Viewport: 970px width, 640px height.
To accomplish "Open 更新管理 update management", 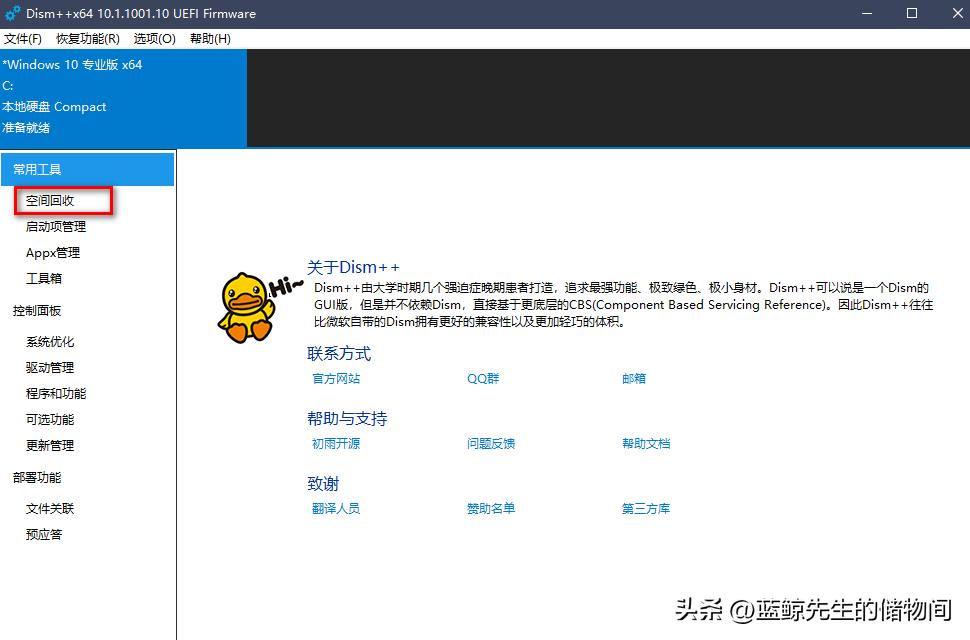I will click(52, 445).
